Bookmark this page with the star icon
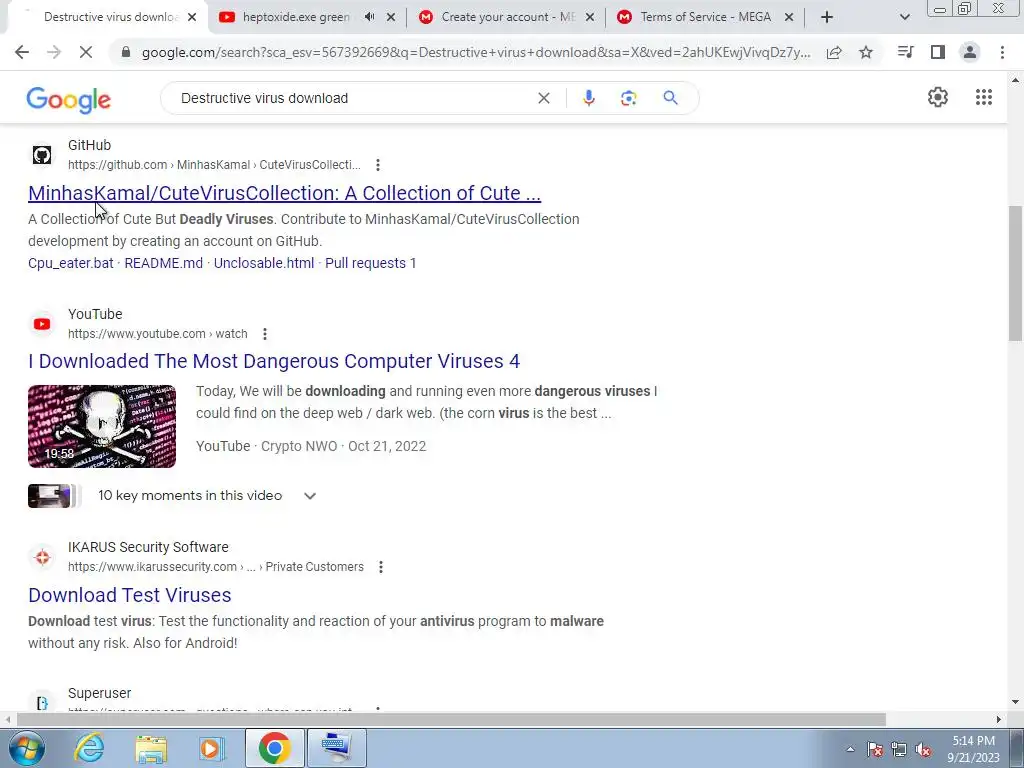 click(x=866, y=52)
